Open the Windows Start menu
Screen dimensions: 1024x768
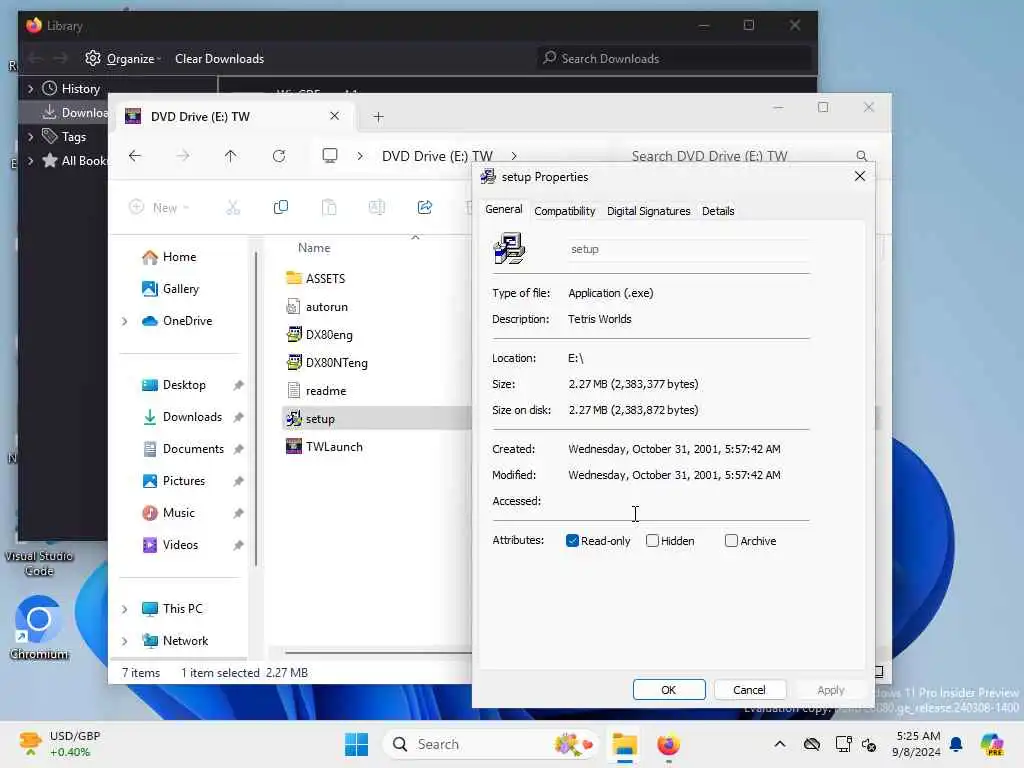tap(357, 744)
